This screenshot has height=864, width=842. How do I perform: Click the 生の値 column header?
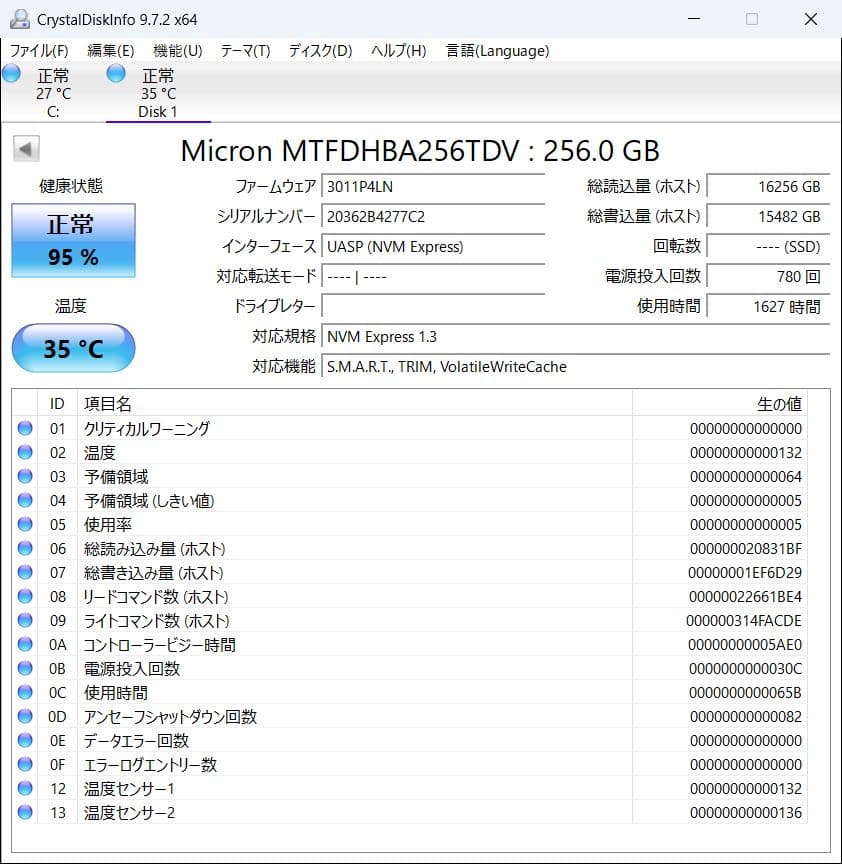(720, 403)
